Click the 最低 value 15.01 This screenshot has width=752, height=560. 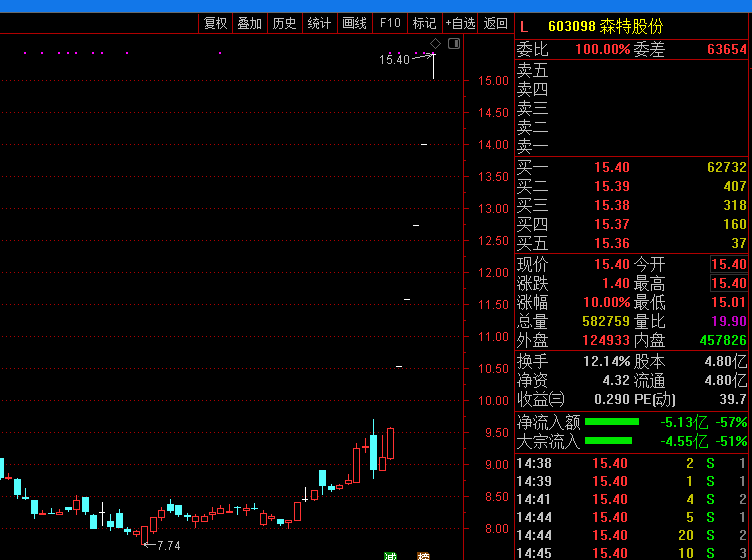click(x=728, y=302)
